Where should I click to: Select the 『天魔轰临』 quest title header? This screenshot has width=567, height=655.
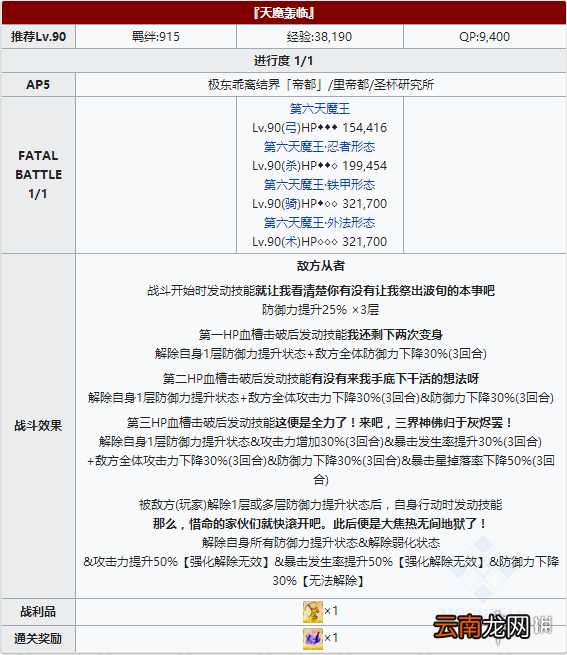pyautogui.click(x=284, y=13)
